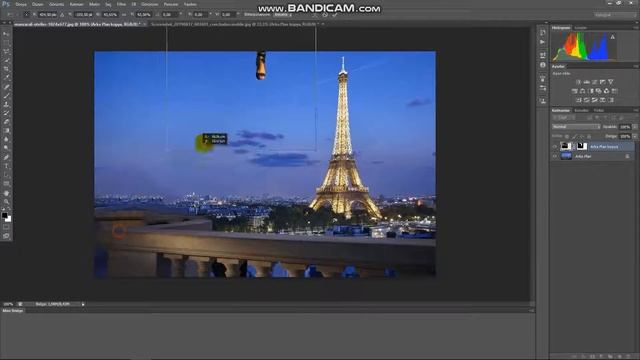Select the Hand tool

6,193
